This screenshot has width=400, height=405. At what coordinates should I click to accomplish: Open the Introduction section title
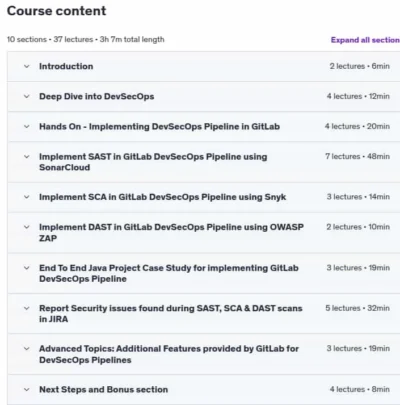[66, 66]
